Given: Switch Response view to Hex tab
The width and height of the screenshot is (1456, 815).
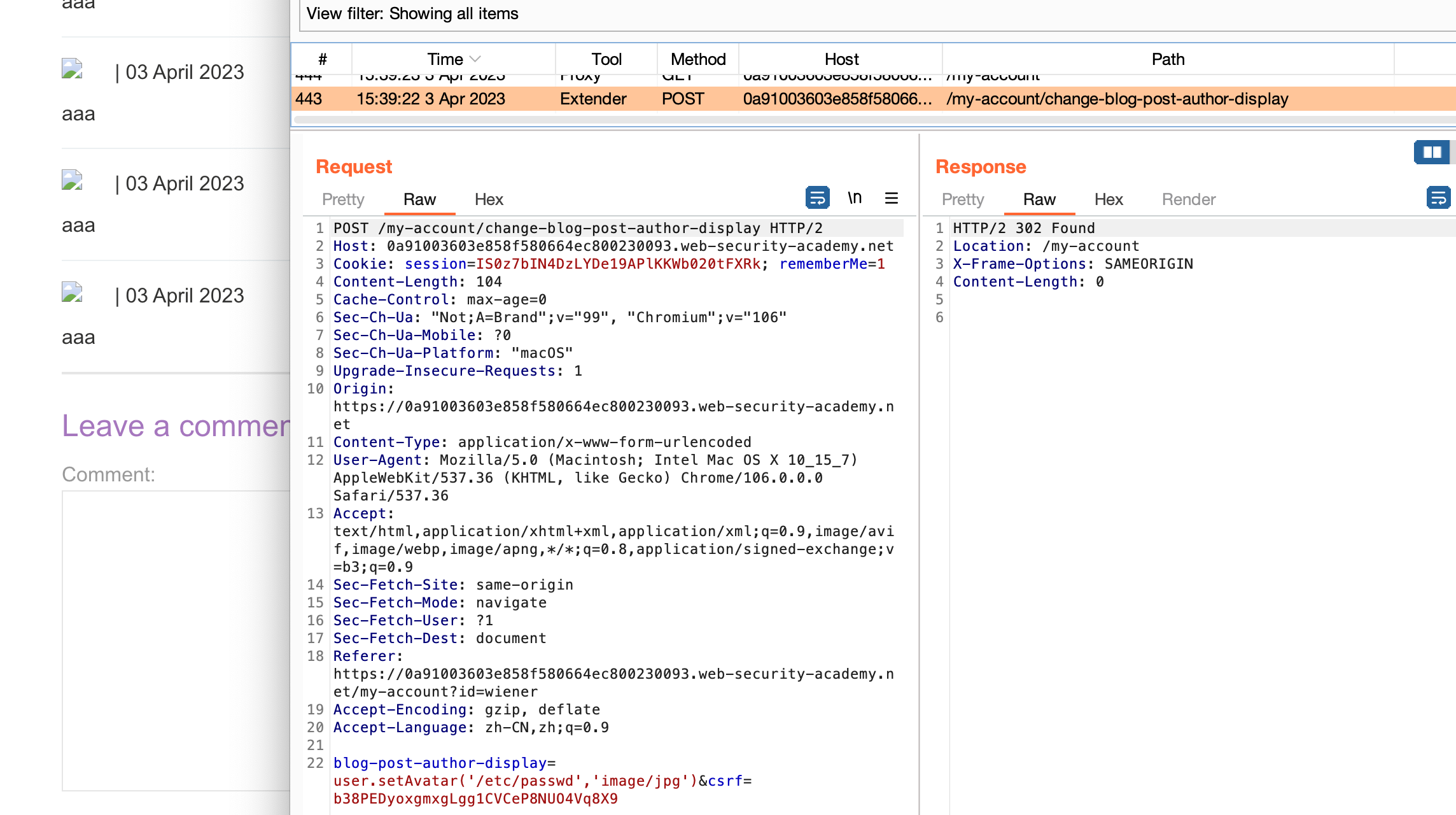Looking at the screenshot, I should click(1109, 199).
